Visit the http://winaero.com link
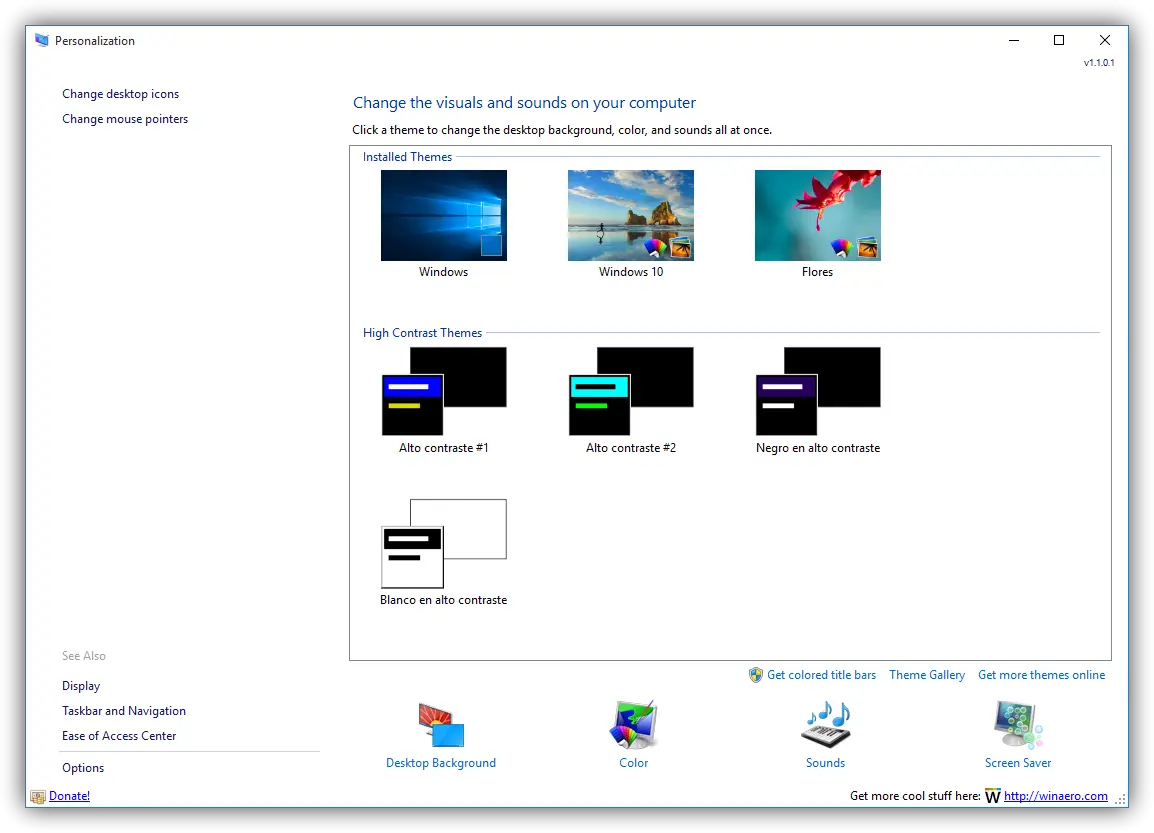 pyautogui.click(x=1055, y=796)
